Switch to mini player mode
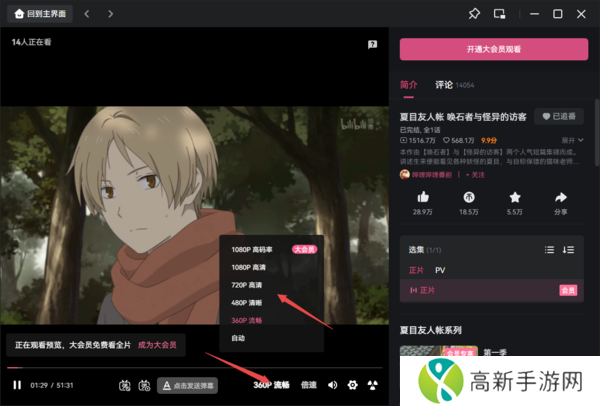Image resolution: width=600 pixels, height=406 pixels. [499, 14]
